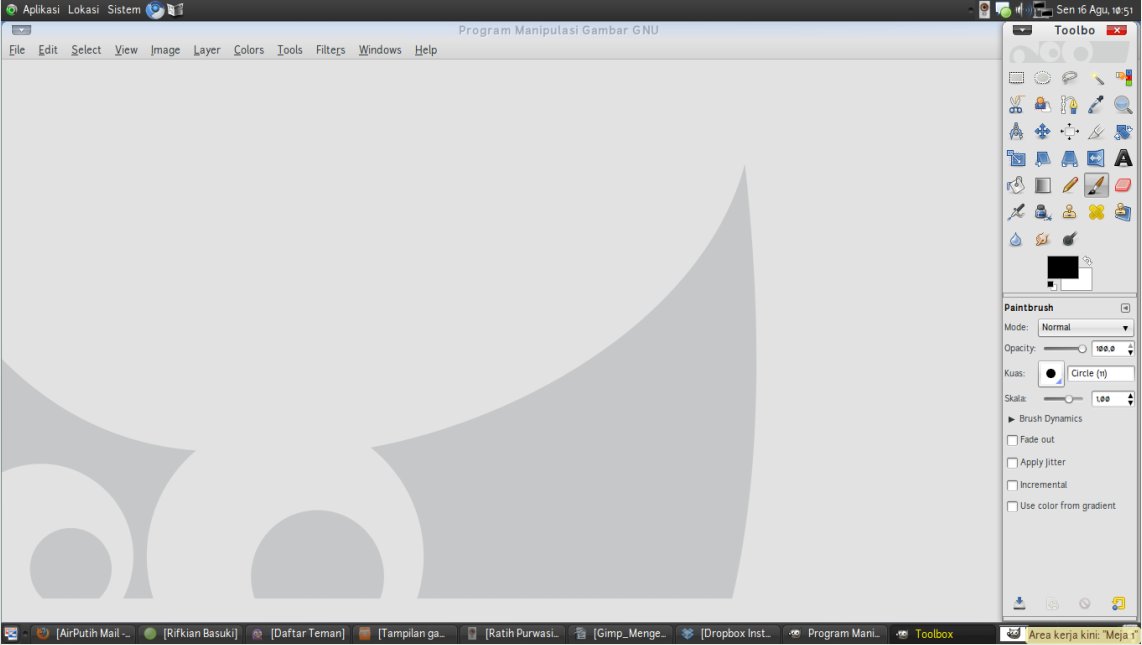This screenshot has height=645, width=1142.
Task: Open the Colors menu
Action: (x=249, y=50)
